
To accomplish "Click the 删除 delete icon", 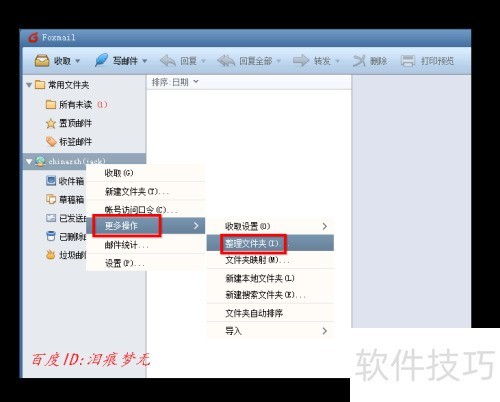I will click(x=359, y=61).
